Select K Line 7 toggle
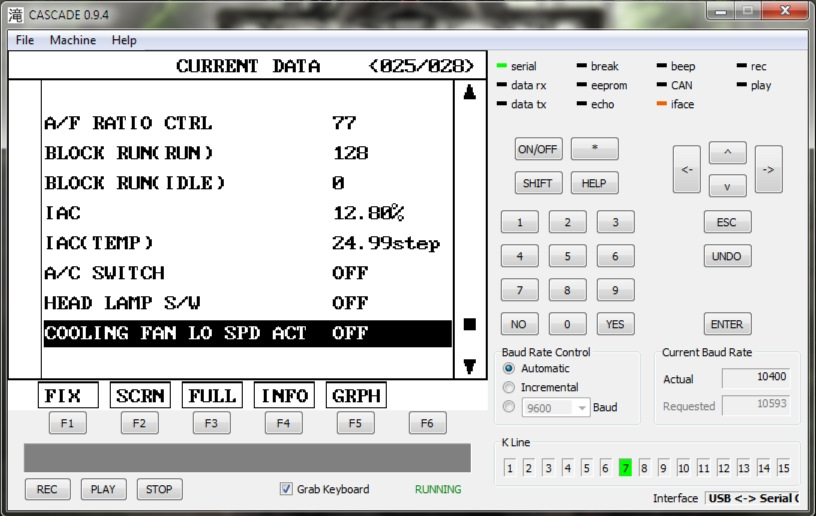Screen dimensions: 816x516 (x=625, y=468)
